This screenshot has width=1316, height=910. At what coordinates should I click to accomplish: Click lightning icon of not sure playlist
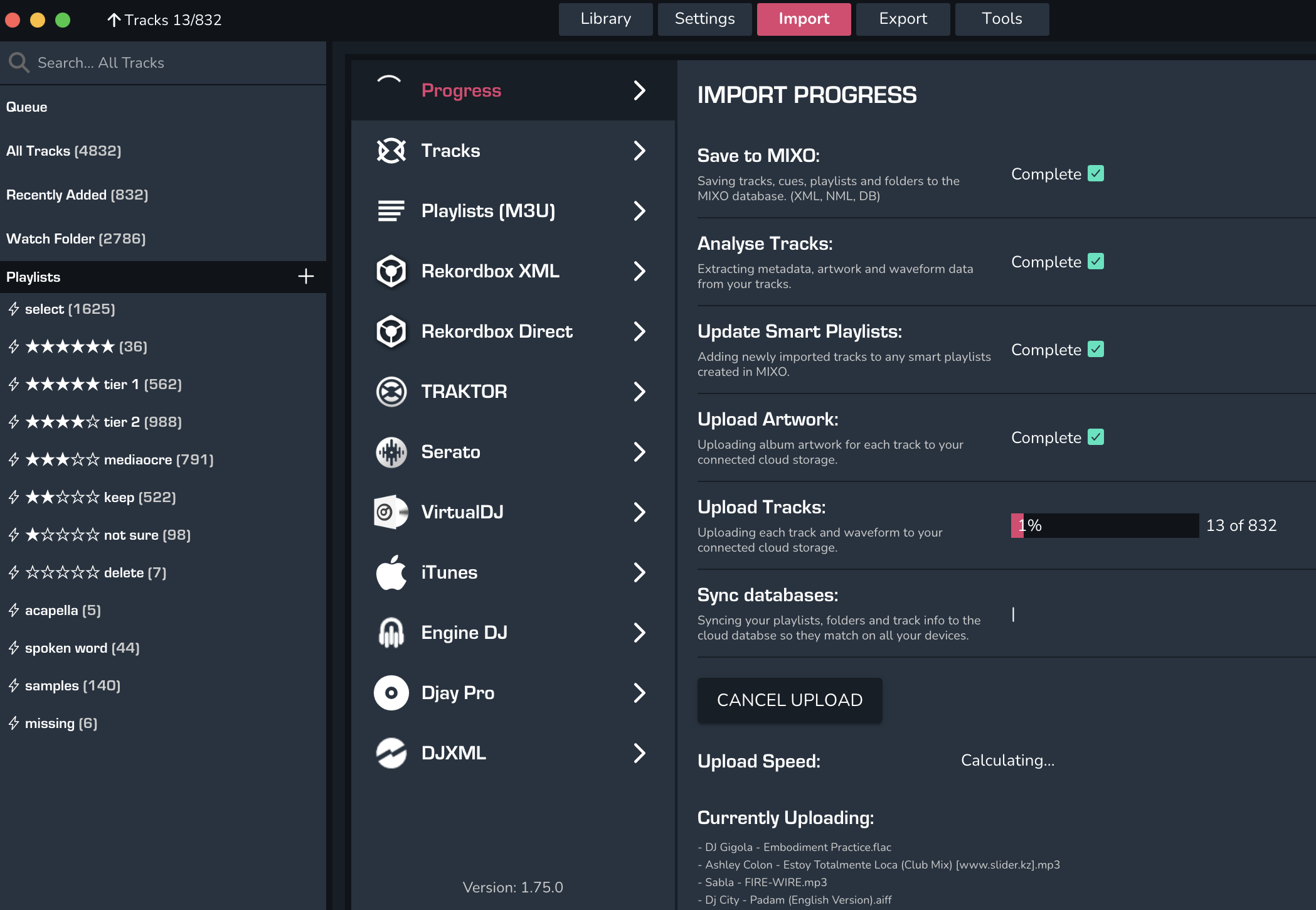(14, 535)
